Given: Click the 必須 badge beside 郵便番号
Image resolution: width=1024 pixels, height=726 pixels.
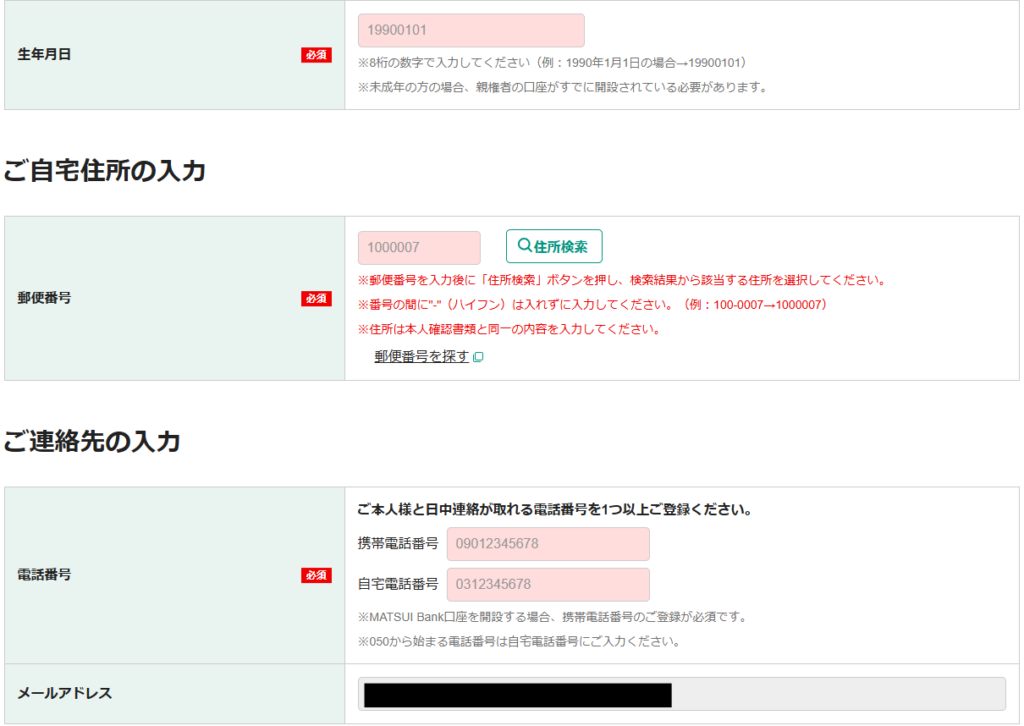Looking at the screenshot, I should coord(316,298).
